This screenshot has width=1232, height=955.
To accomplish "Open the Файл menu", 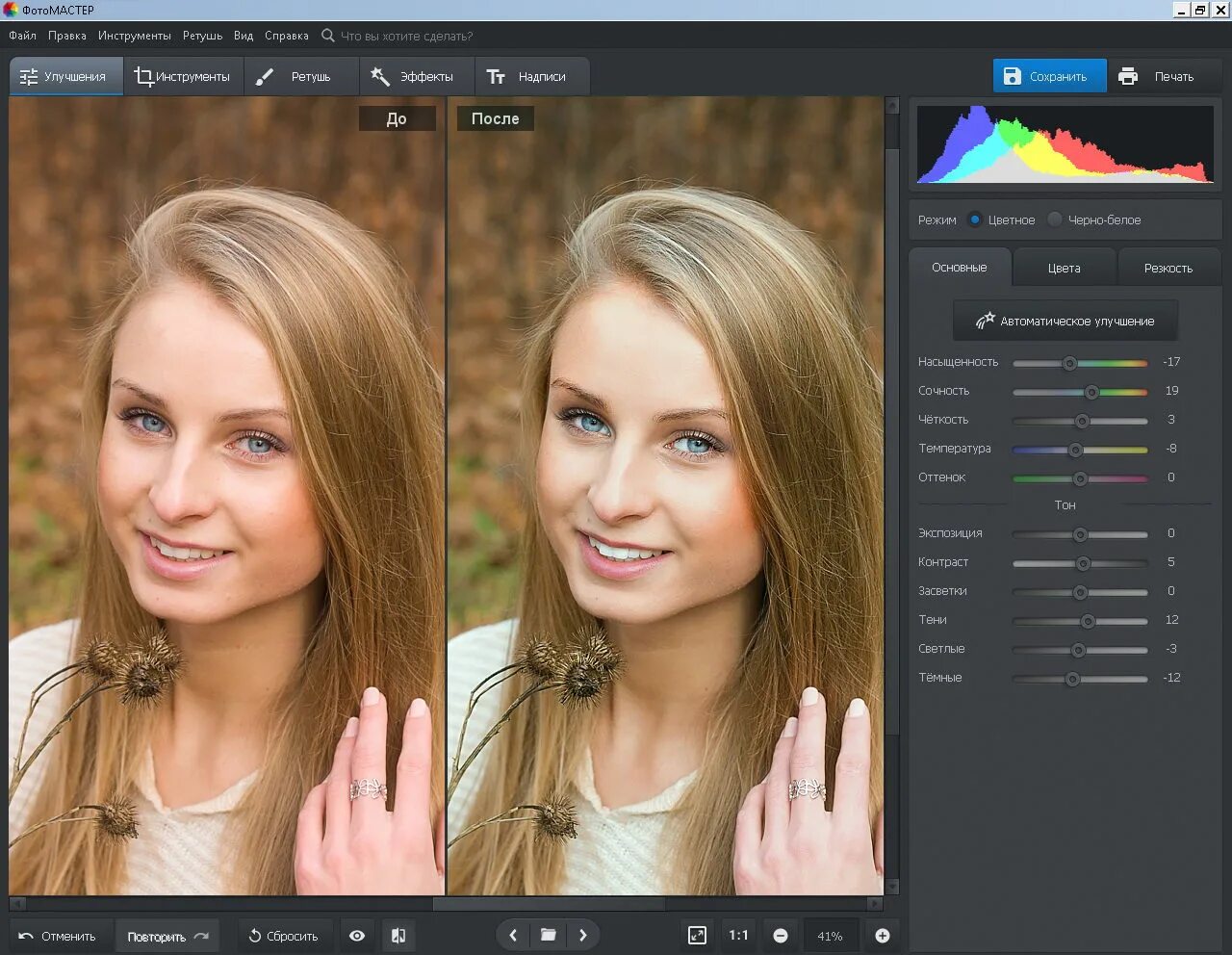I will pos(22,36).
